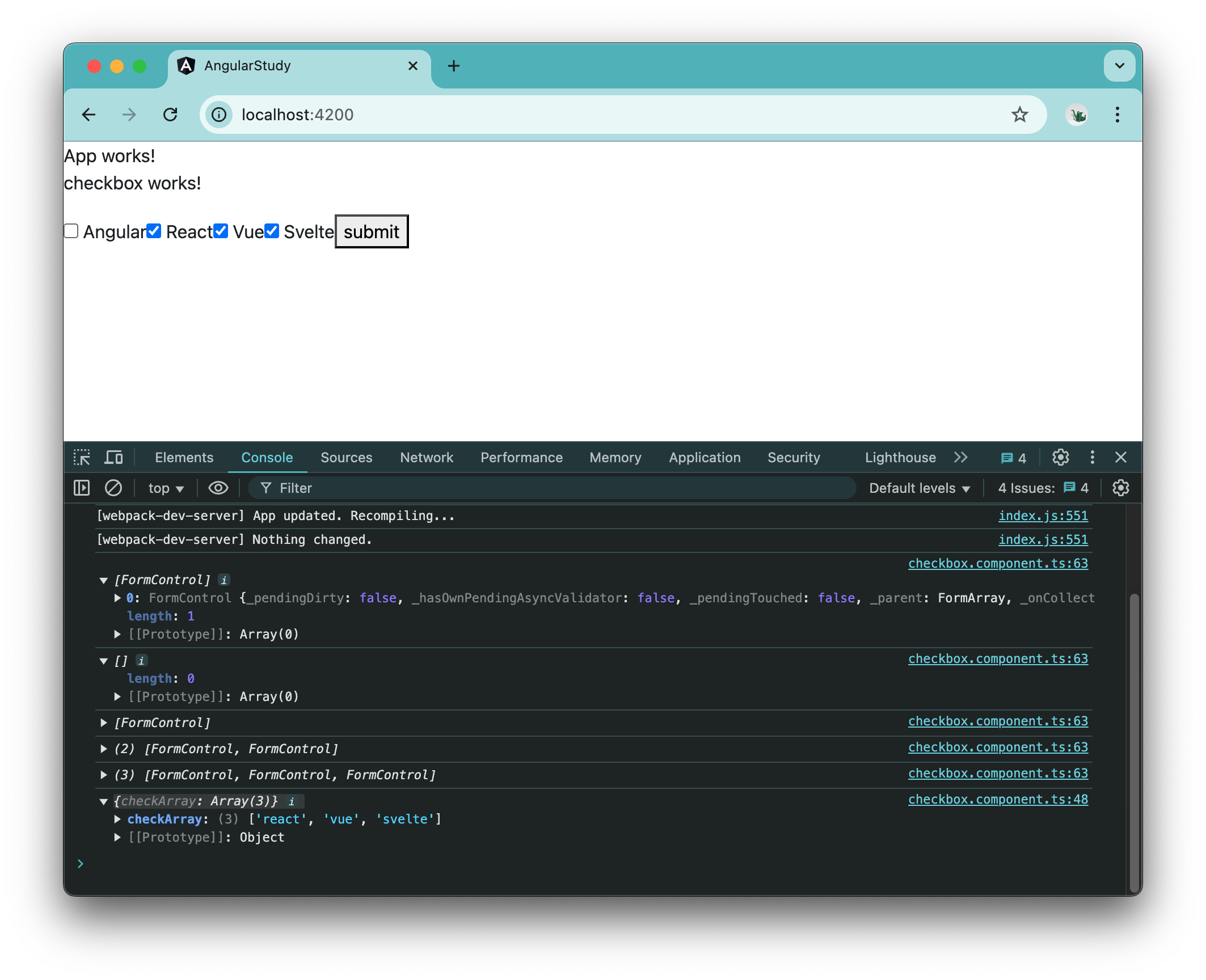Screen dimensions: 1206x980
Task: Click the console input prompt
Action: (227, 864)
